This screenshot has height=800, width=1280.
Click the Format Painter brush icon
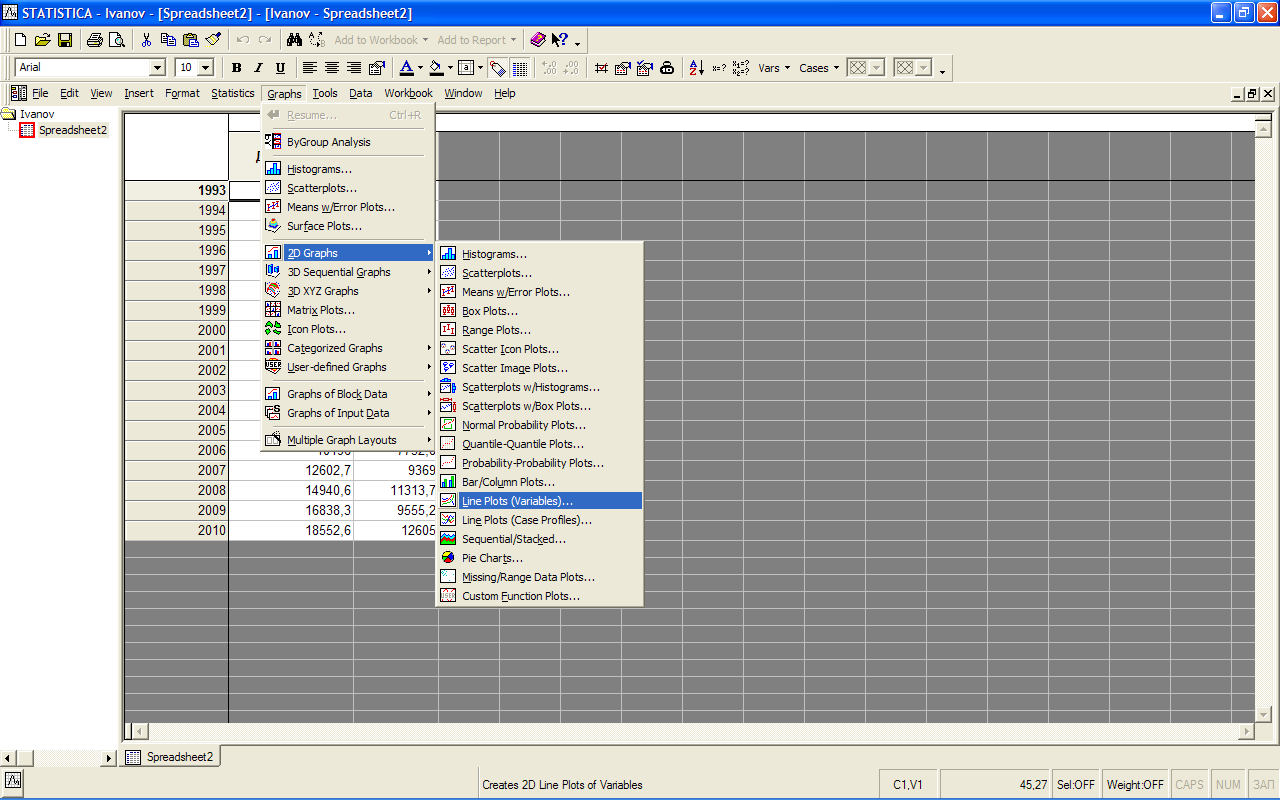[x=213, y=40]
